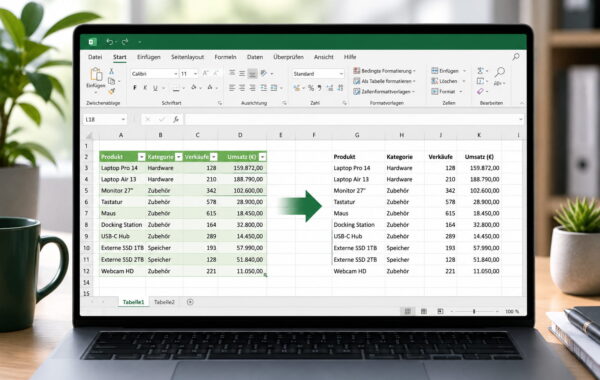This screenshot has height=380, width=600.
Task: Align text left in Ausrichtung group
Action: click(x=232, y=88)
